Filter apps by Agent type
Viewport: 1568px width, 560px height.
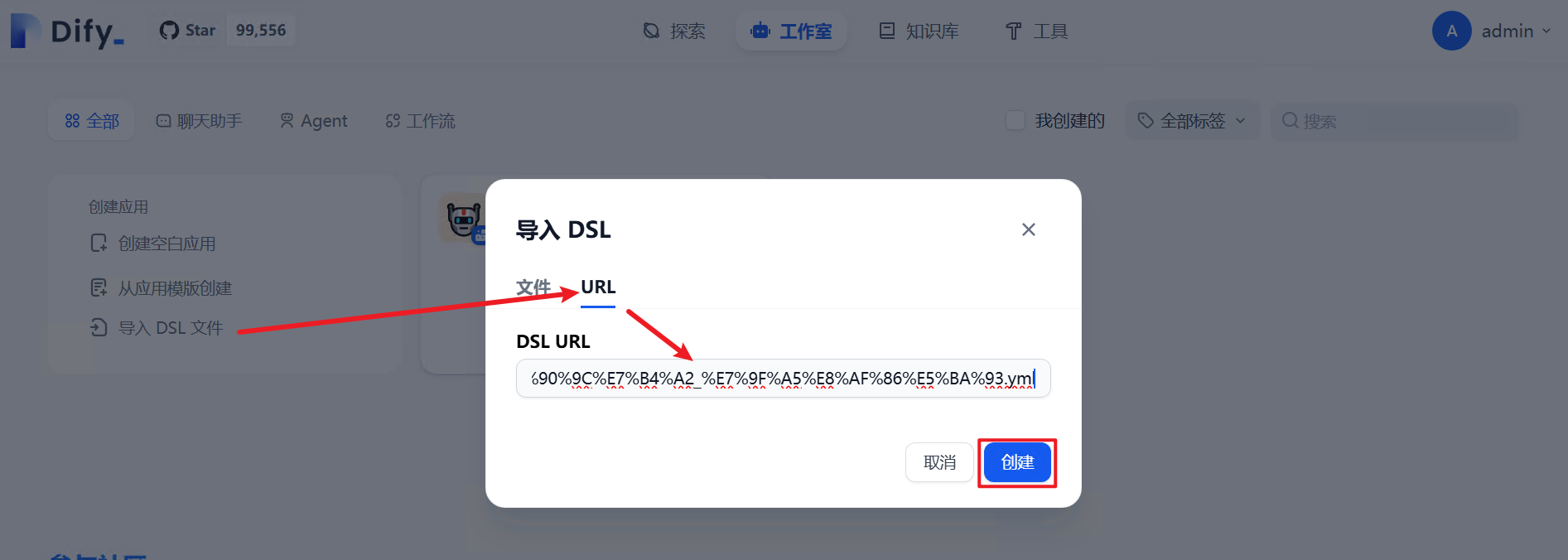[313, 121]
